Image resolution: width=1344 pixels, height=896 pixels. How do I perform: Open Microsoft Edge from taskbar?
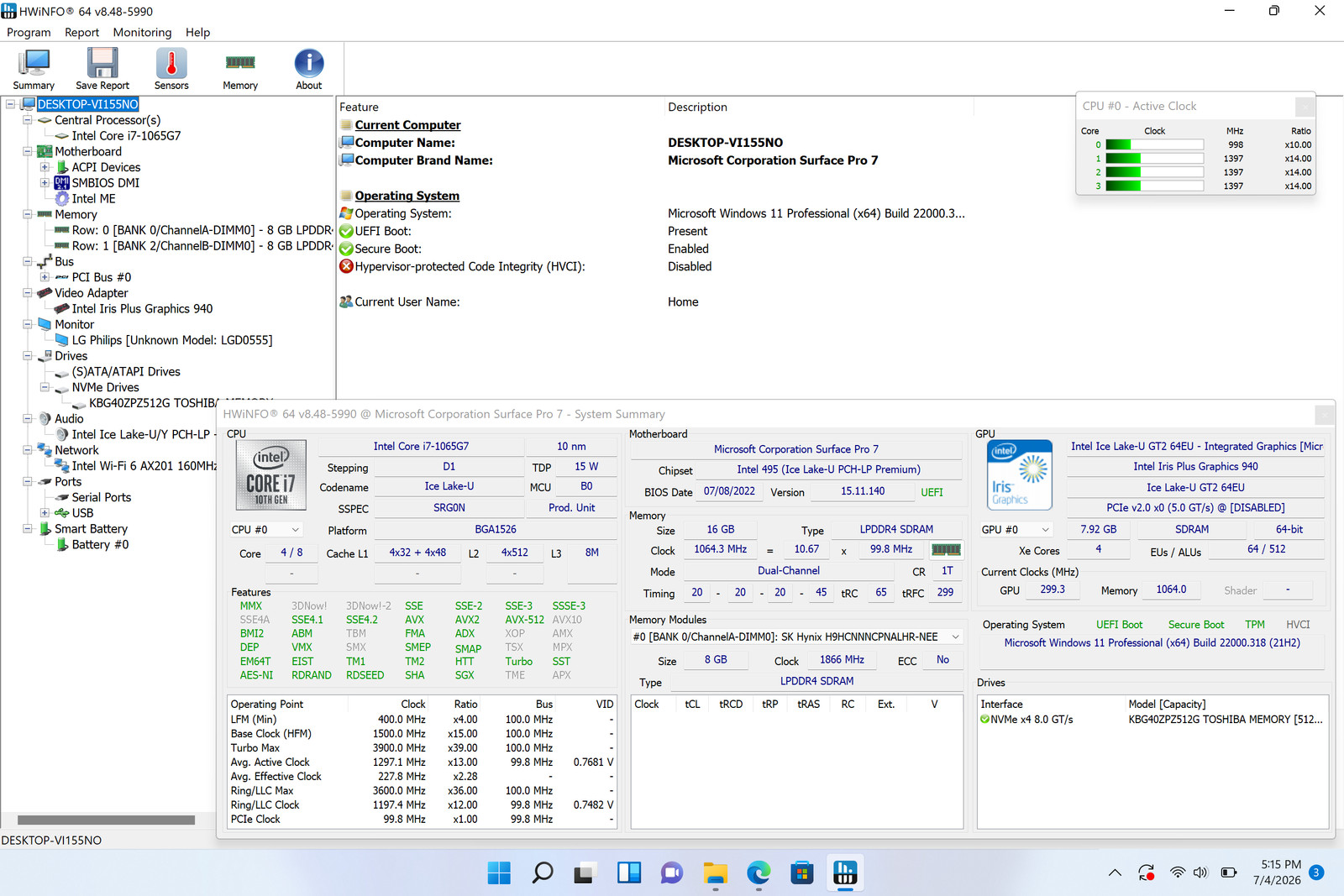click(759, 873)
